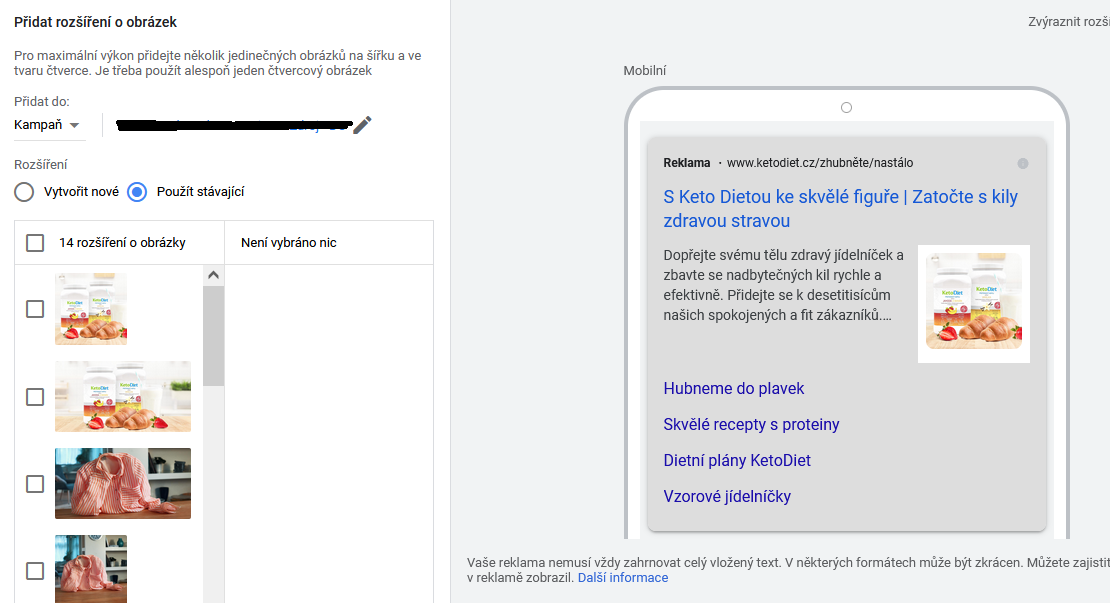
Task: Click the Přidat rozšíření o obrázek heading
Action: coord(96,22)
